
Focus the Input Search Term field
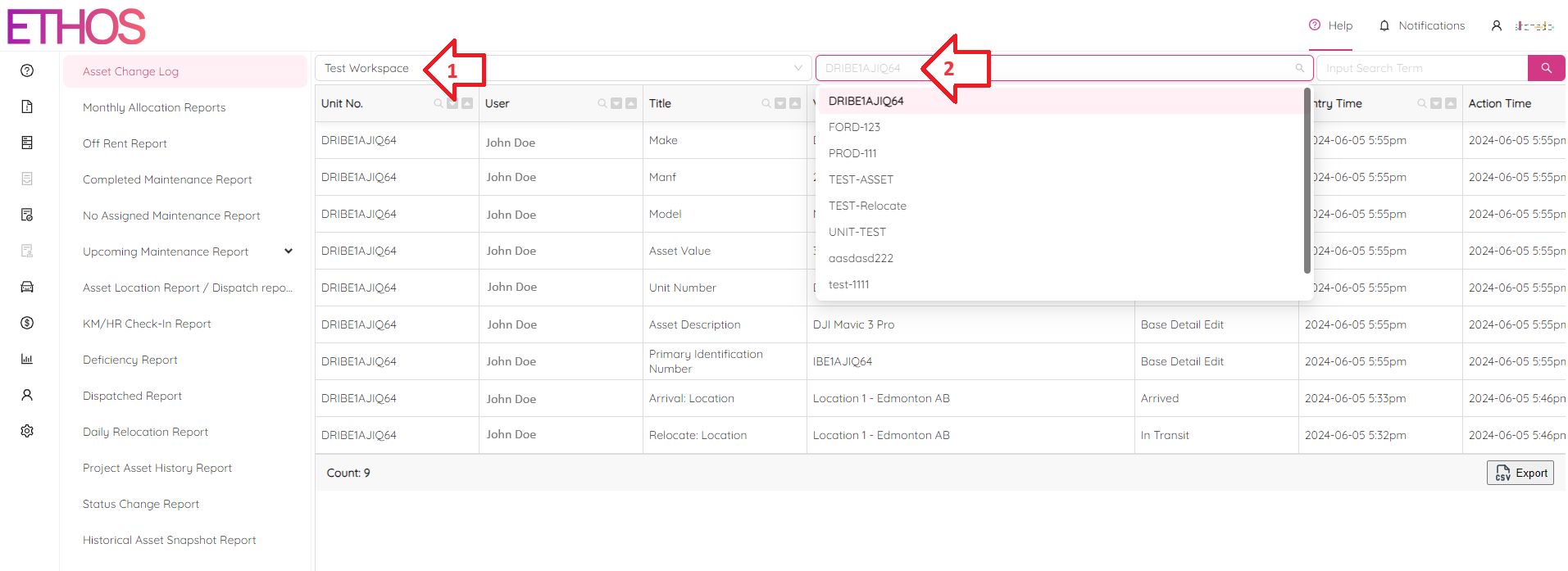click(1421, 68)
